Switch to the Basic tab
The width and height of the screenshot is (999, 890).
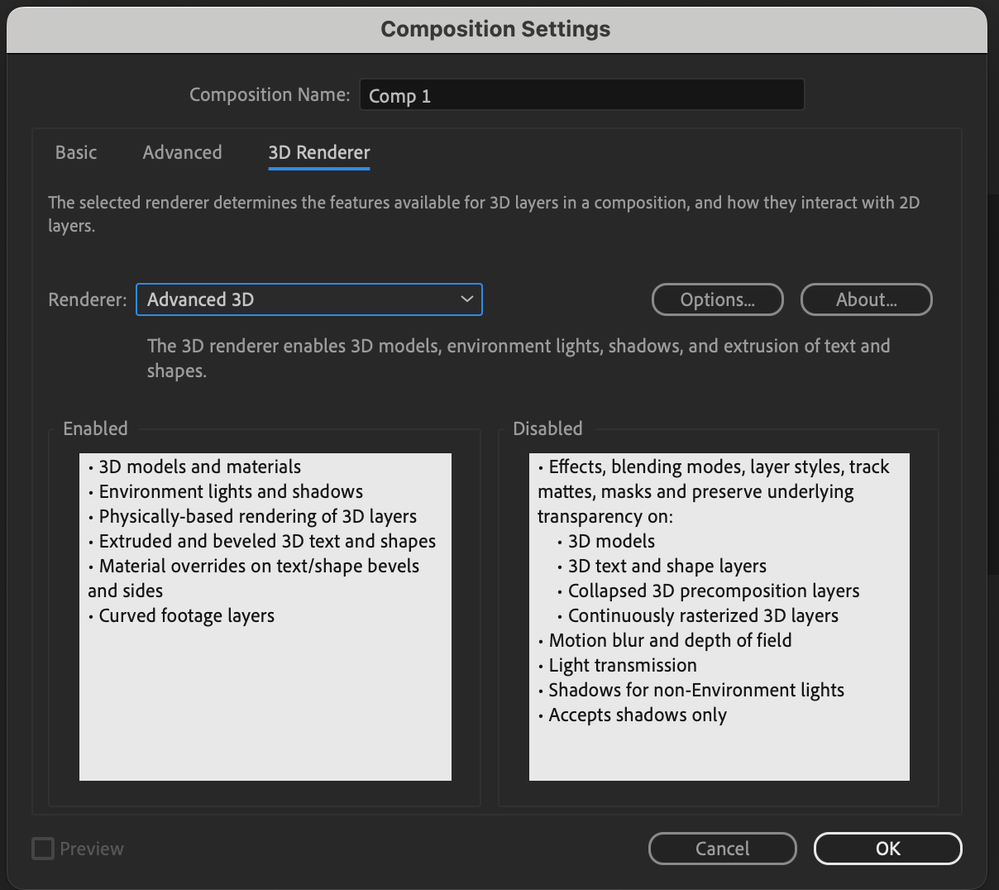coord(76,153)
